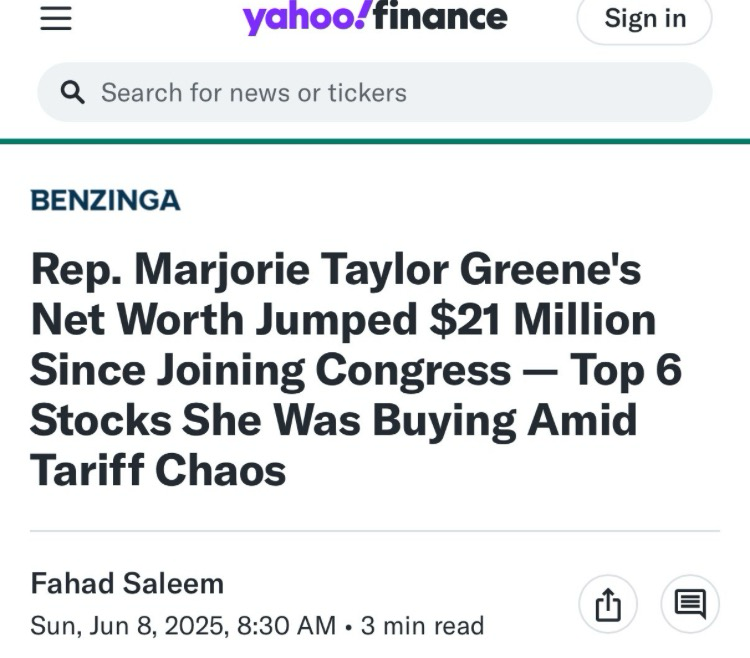Click the Yahoo Finance logo
750x658 pixels.
pos(375,17)
